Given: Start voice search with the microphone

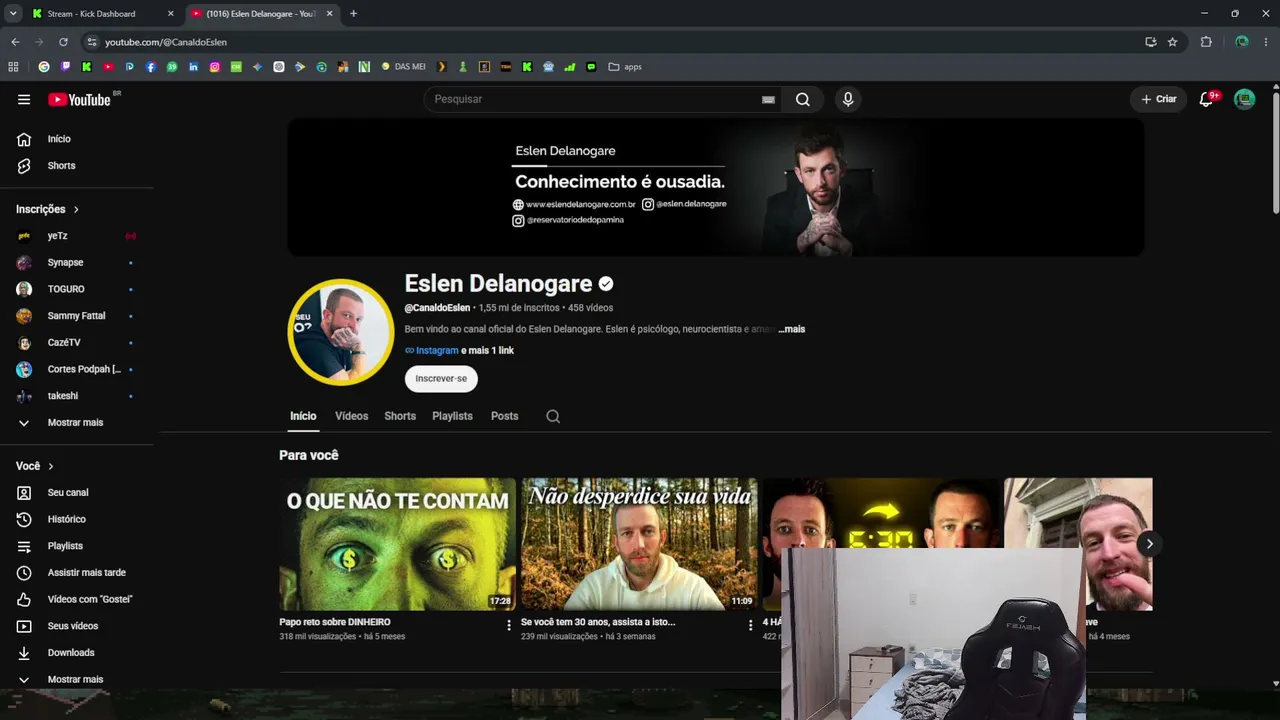Looking at the screenshot, I should pyautogui.click(x=848, y=99).
